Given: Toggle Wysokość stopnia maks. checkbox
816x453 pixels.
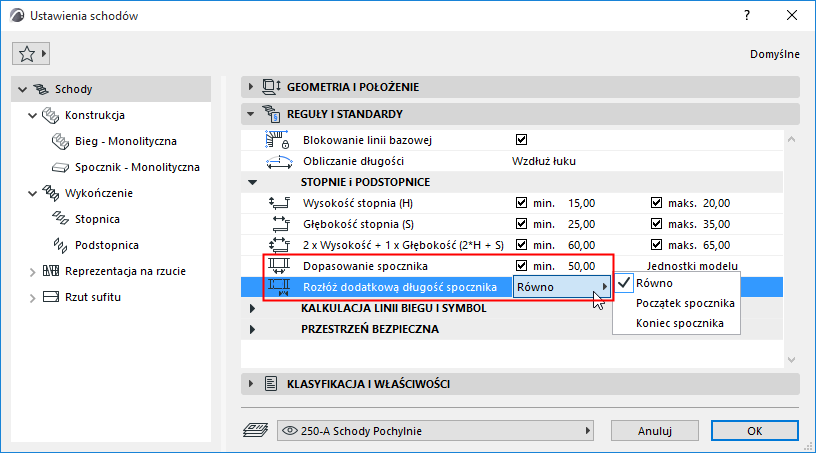Looking at the screenshot, I should click(656, 203).
